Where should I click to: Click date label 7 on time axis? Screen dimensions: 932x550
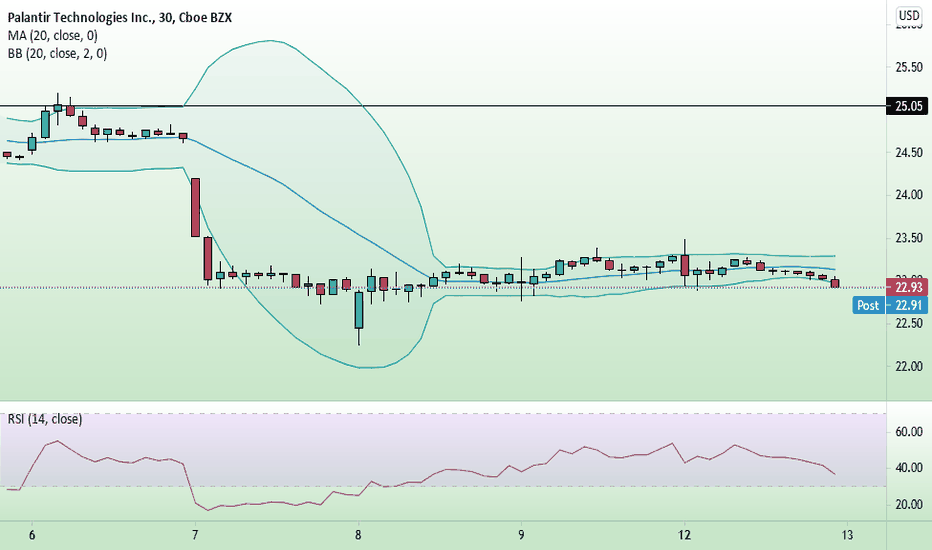coord(195,535)
